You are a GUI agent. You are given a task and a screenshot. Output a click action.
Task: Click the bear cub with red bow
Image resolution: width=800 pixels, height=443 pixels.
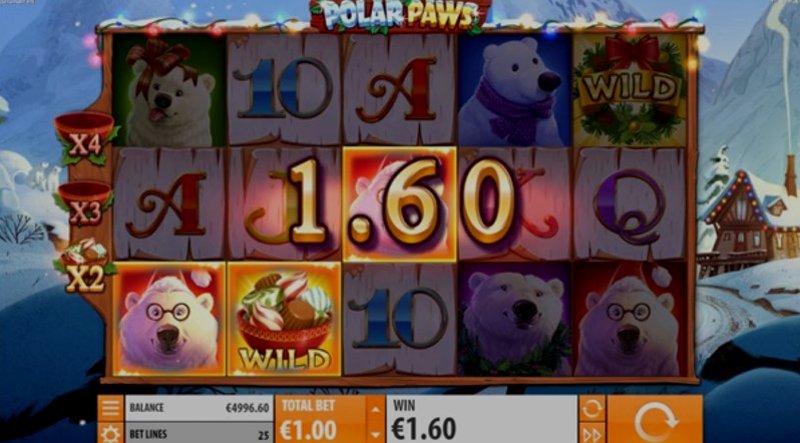(169, 90)
